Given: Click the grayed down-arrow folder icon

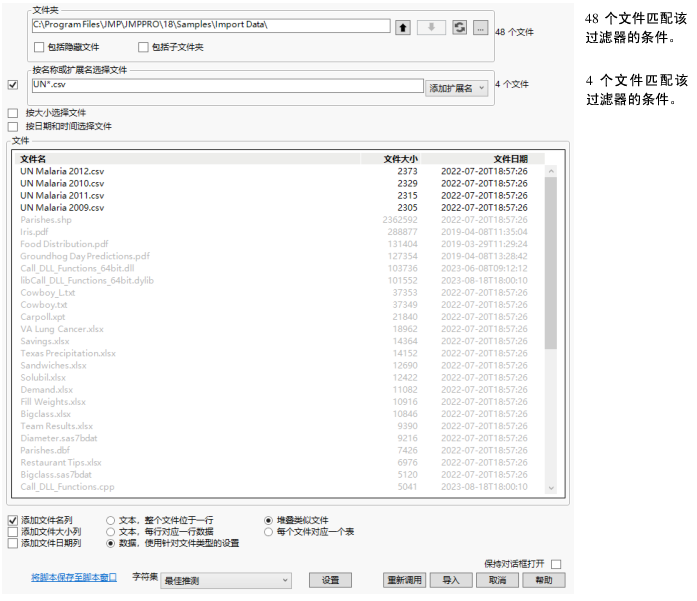Looking at the screenshot, I should [431, 28].
